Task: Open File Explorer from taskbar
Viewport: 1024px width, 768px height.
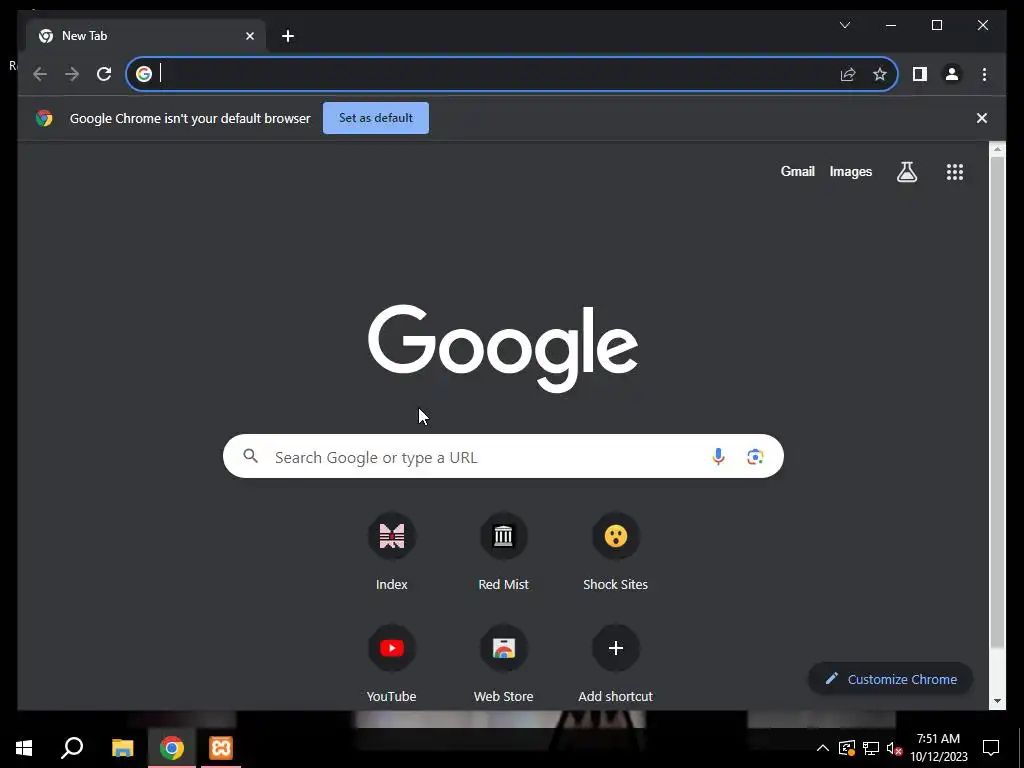Action: pyautogui.click(x=122, y=748)
